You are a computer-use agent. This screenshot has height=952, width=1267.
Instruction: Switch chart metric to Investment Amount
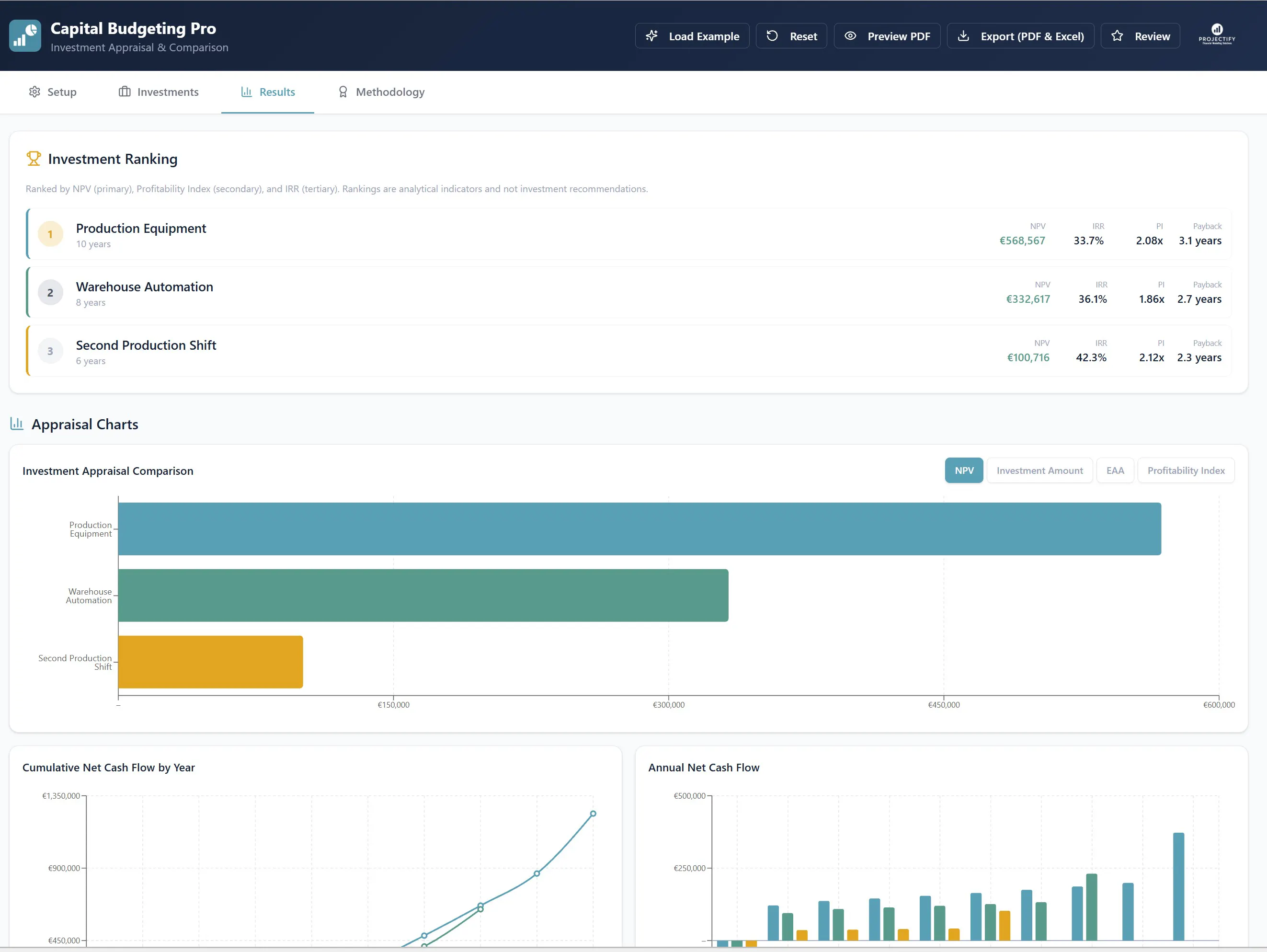coord(1039,470)
